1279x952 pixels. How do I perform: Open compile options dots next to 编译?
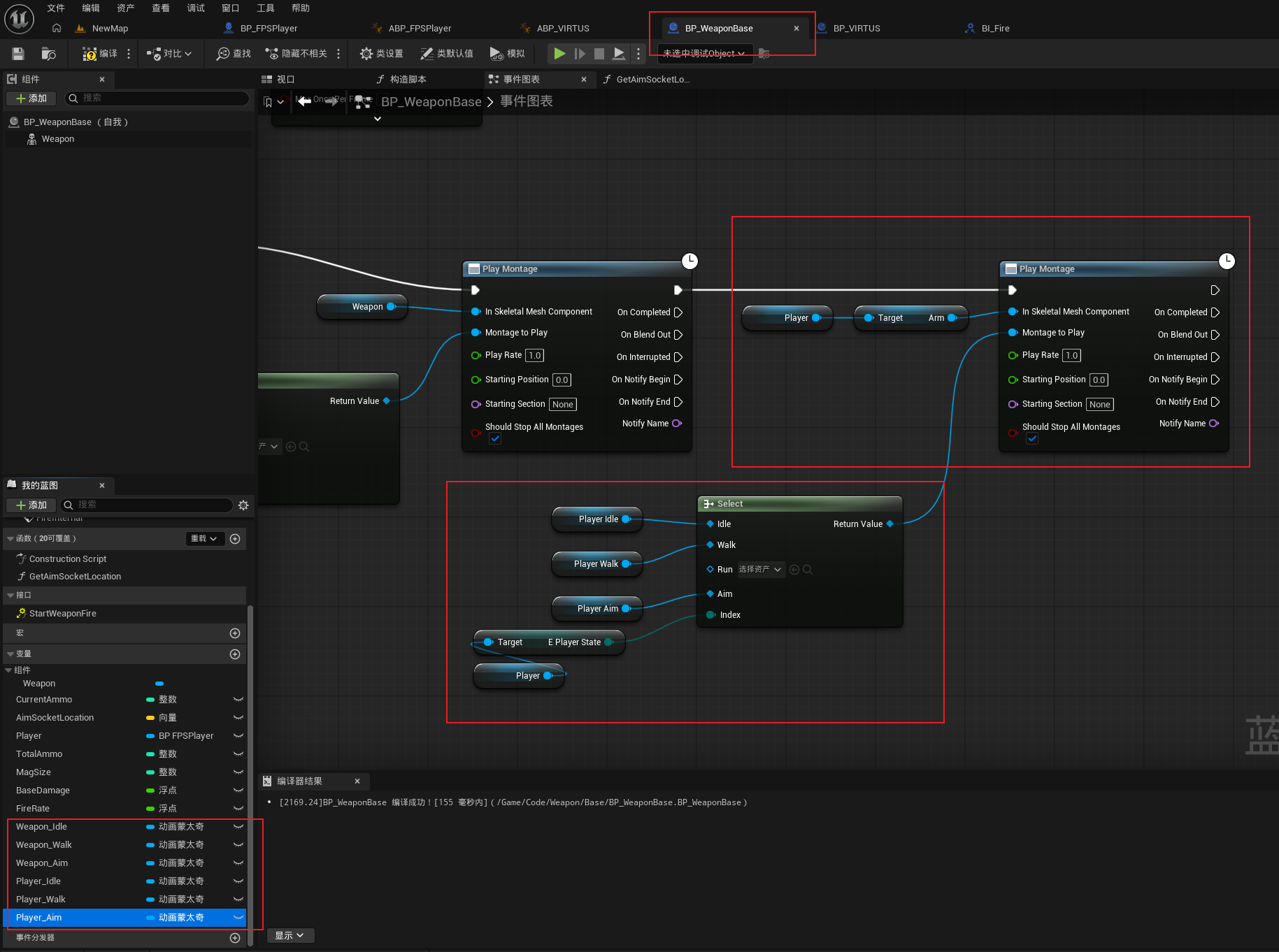(x=129, y=54)
